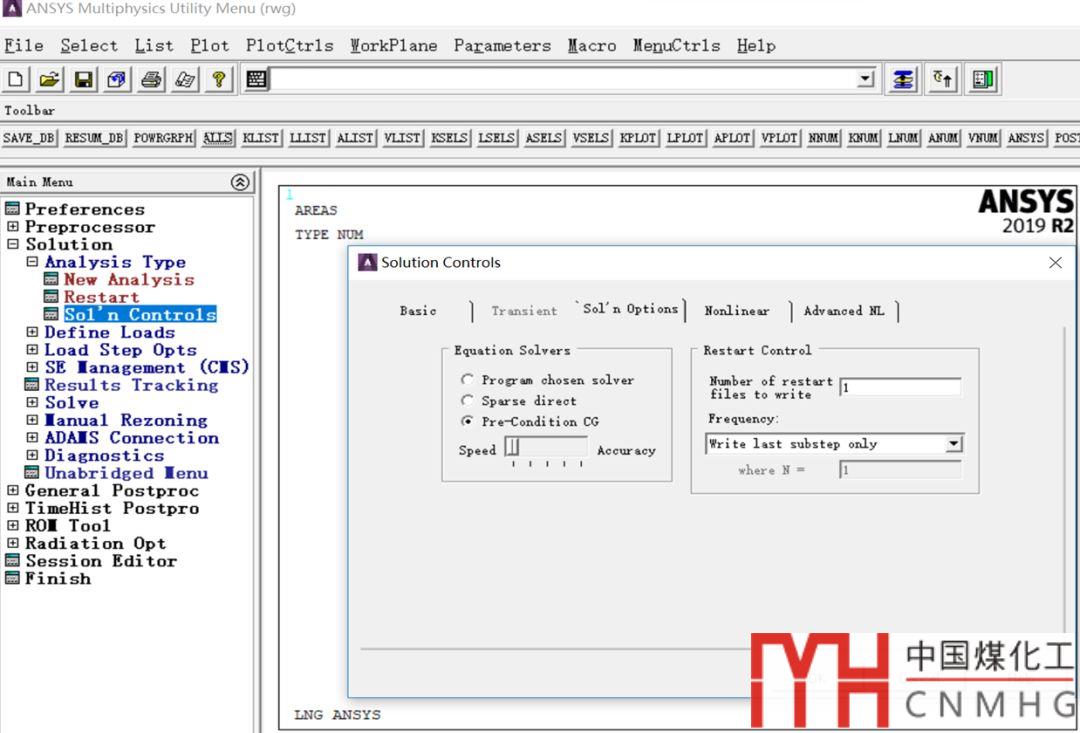The image size is (1080, 733).
Task: Click the Preferences menu item icon
Action: (12, 209)
